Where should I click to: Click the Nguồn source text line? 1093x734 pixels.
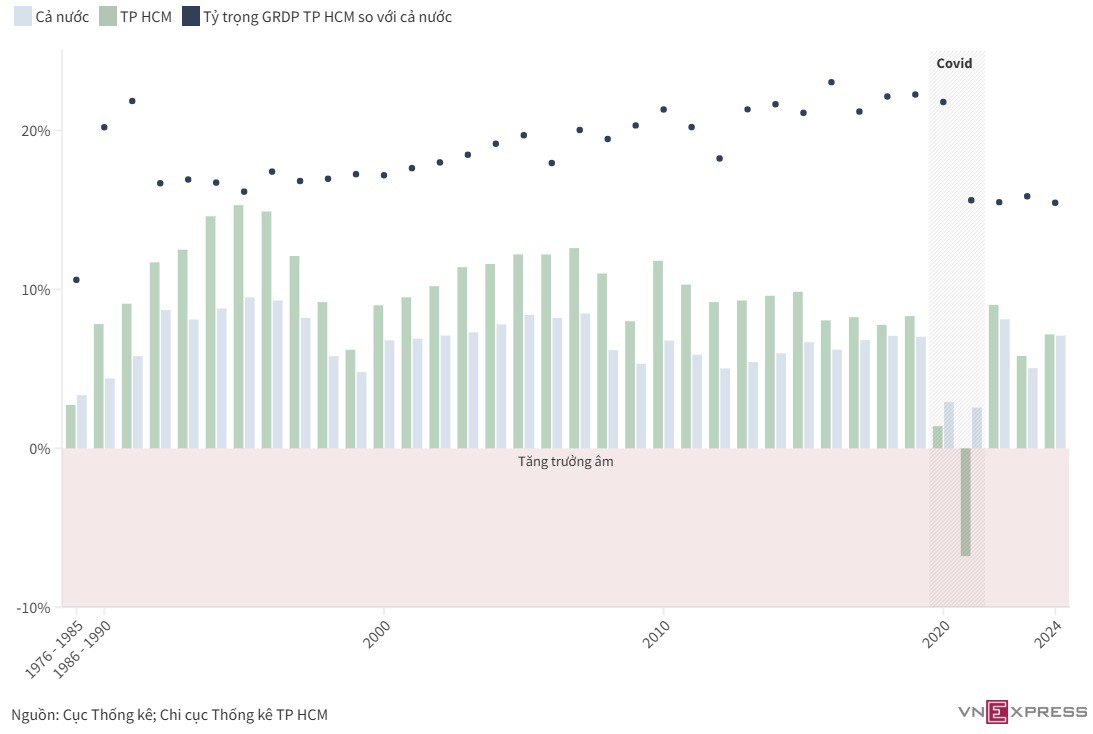(169, 714)
